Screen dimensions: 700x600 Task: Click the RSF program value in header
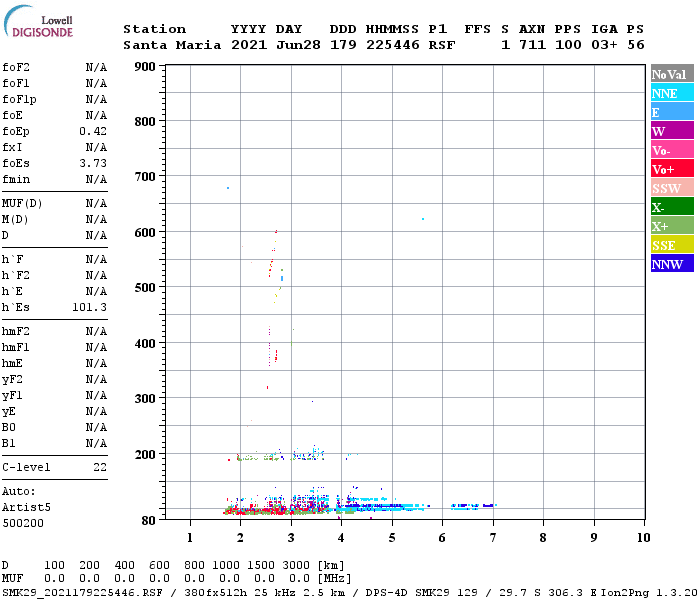(x=442, y=45)
